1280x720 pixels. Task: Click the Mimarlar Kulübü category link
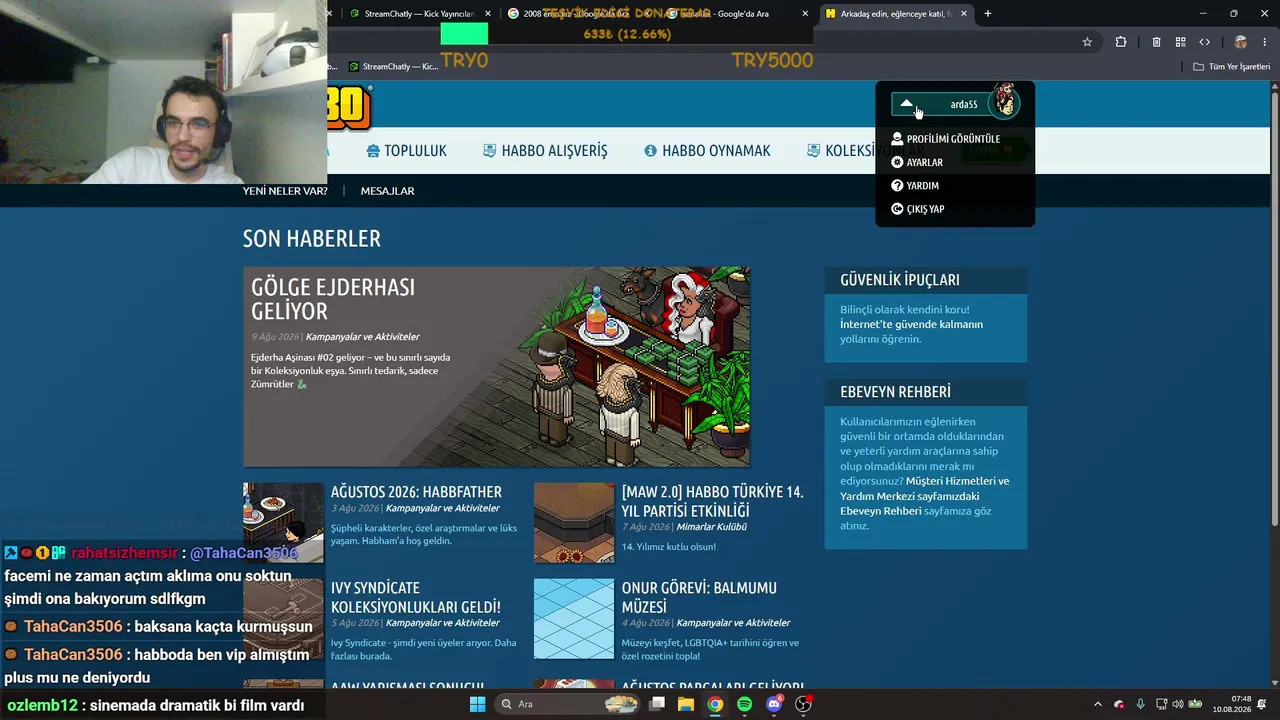click(x=712, y=527)
